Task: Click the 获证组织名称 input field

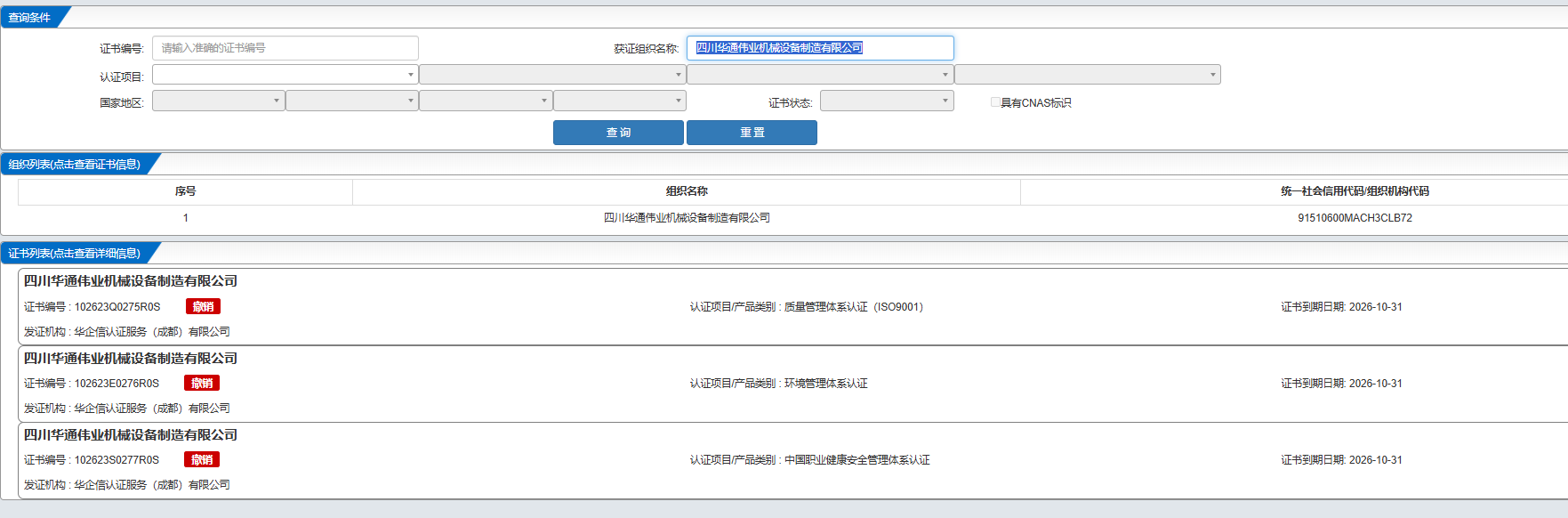Action: tap(820, 48)
